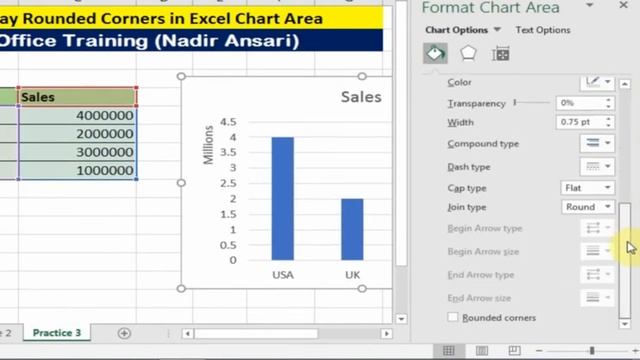Select the Sales header cell
Screen dimensions: 640x360
coord(78,97)
